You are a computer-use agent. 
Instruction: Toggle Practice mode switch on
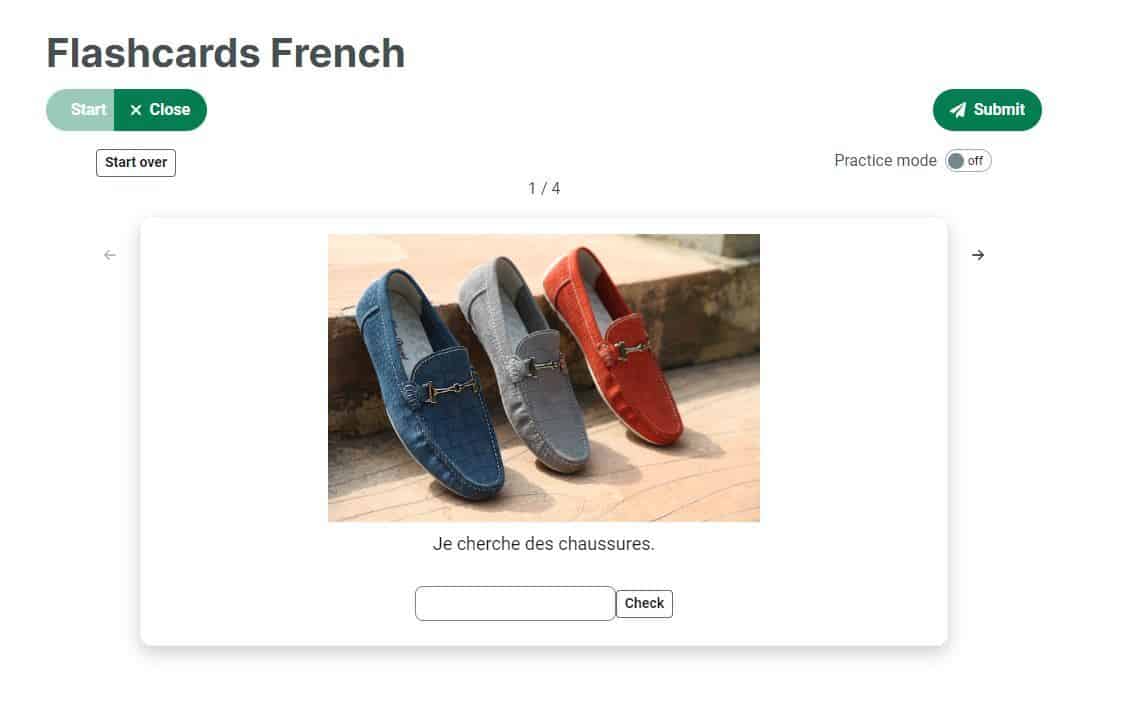tap(967, 161)
